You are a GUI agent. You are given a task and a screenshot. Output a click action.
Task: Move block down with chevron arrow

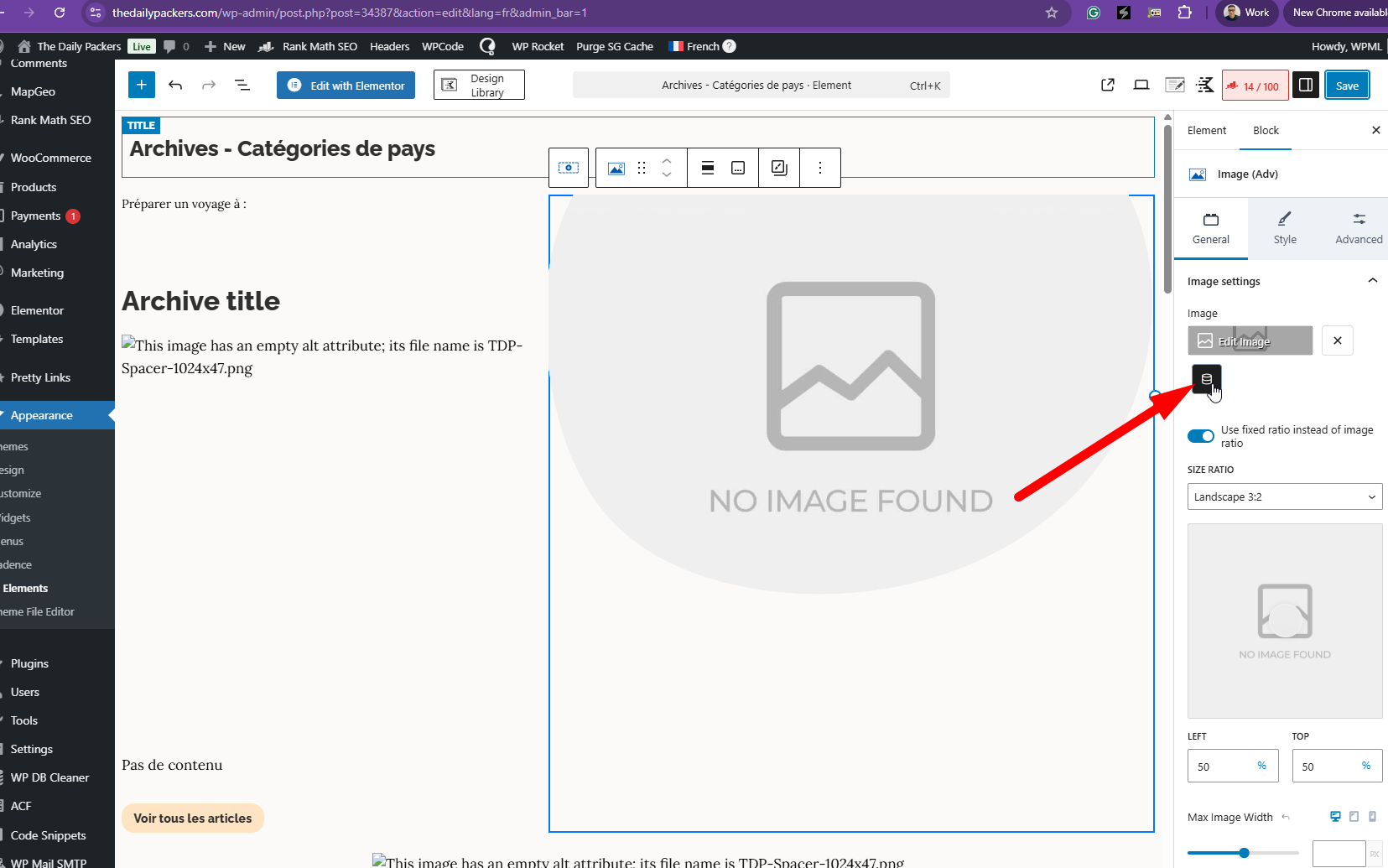point(667,174)
